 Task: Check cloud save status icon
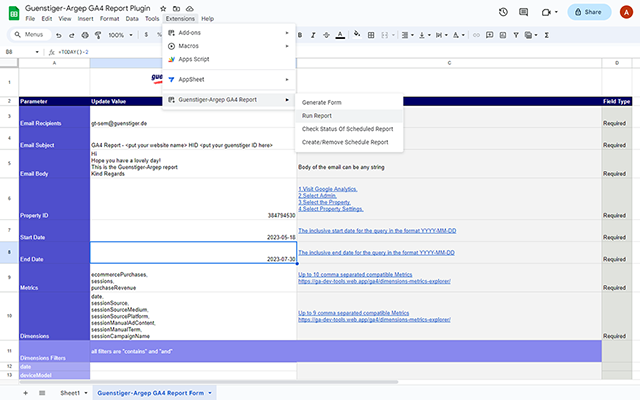coord(190,9)
